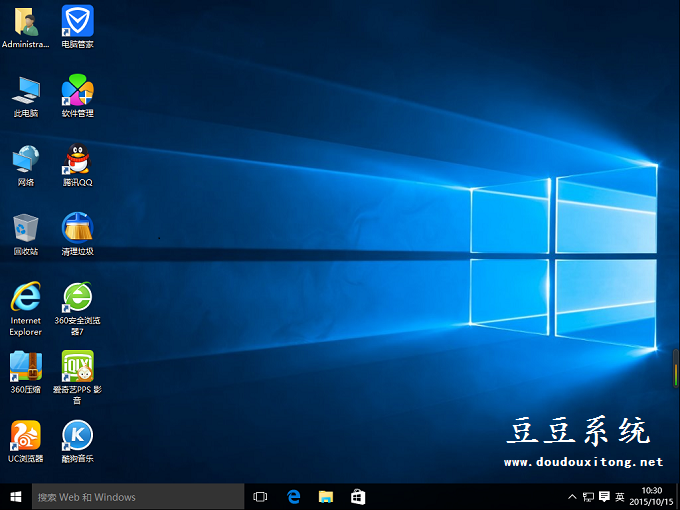This screenshot has height=510, width=680.
Task: Expand the hidden system tray icons
Action: [x=572, y=497]
